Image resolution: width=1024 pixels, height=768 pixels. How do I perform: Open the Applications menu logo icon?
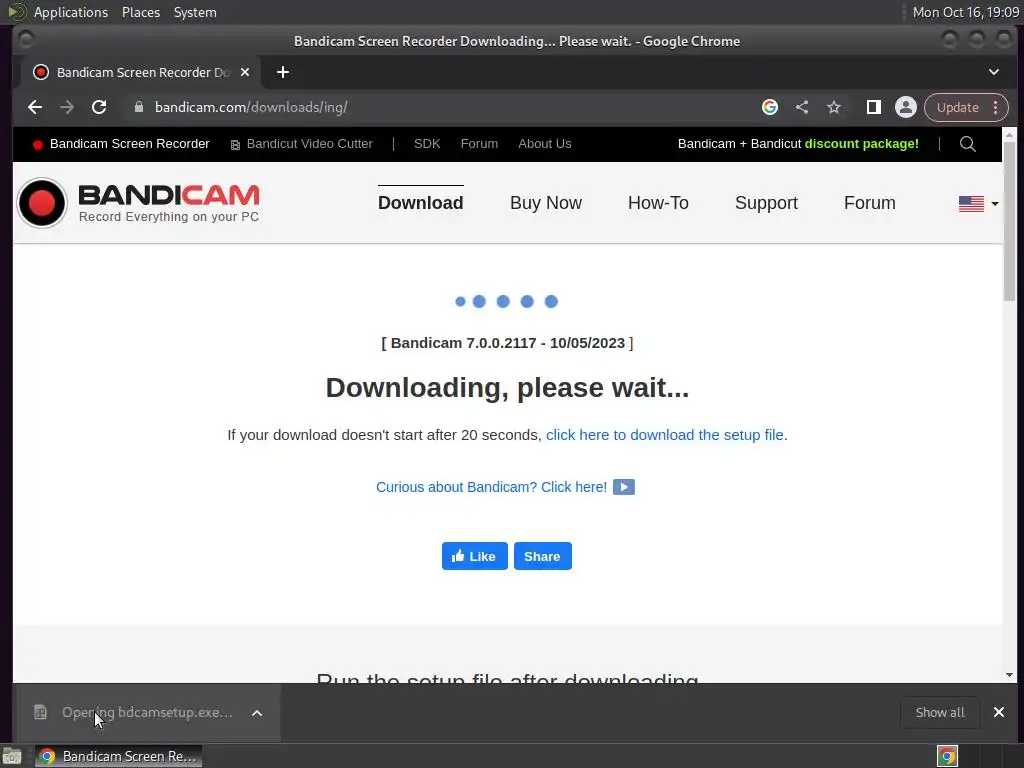pos(17,12)
